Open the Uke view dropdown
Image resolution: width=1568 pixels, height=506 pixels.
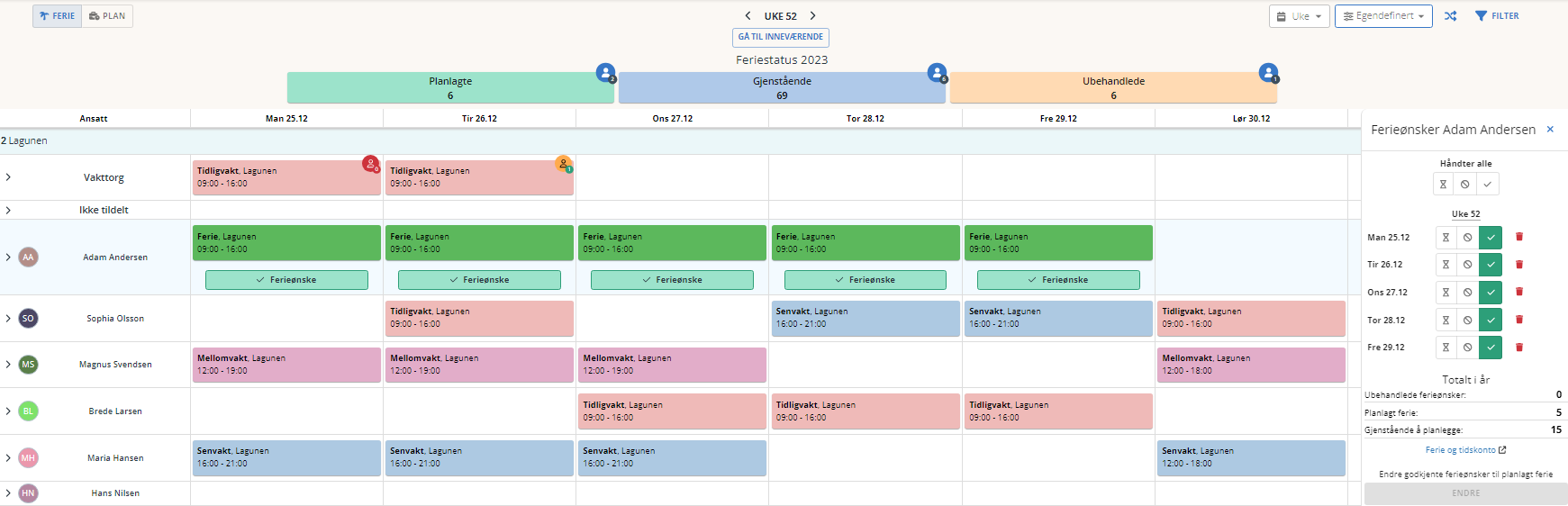tap(1299, 16)
